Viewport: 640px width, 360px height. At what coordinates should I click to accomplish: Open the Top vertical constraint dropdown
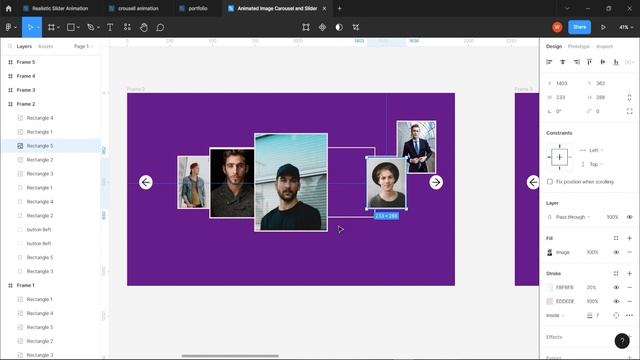pyautogui.click(x=592, y=164)
